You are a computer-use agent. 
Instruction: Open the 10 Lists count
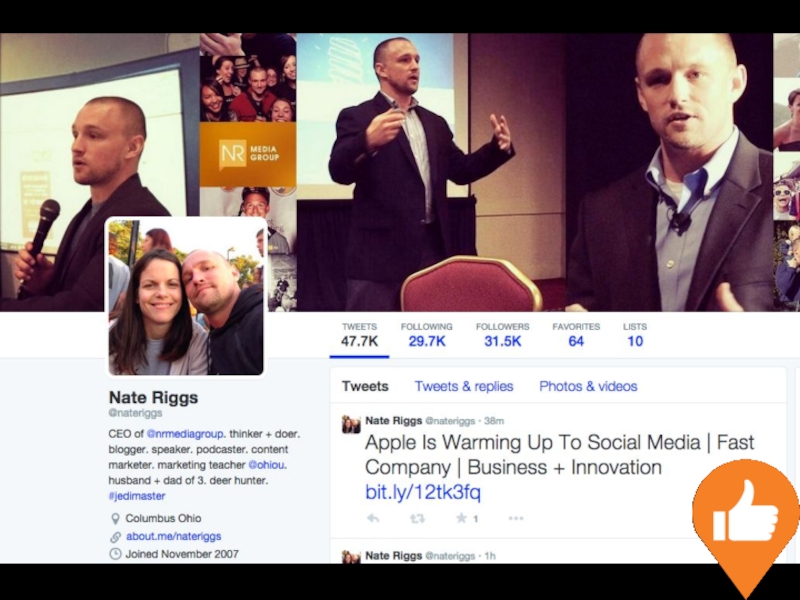635,335
